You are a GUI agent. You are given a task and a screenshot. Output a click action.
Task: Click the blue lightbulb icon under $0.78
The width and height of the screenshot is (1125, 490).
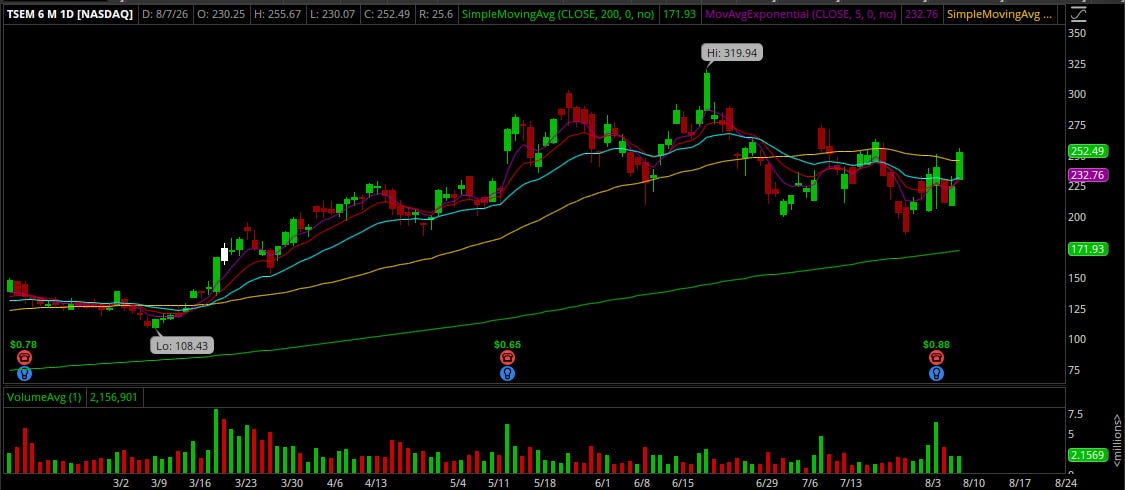click(x=24, y=374)
